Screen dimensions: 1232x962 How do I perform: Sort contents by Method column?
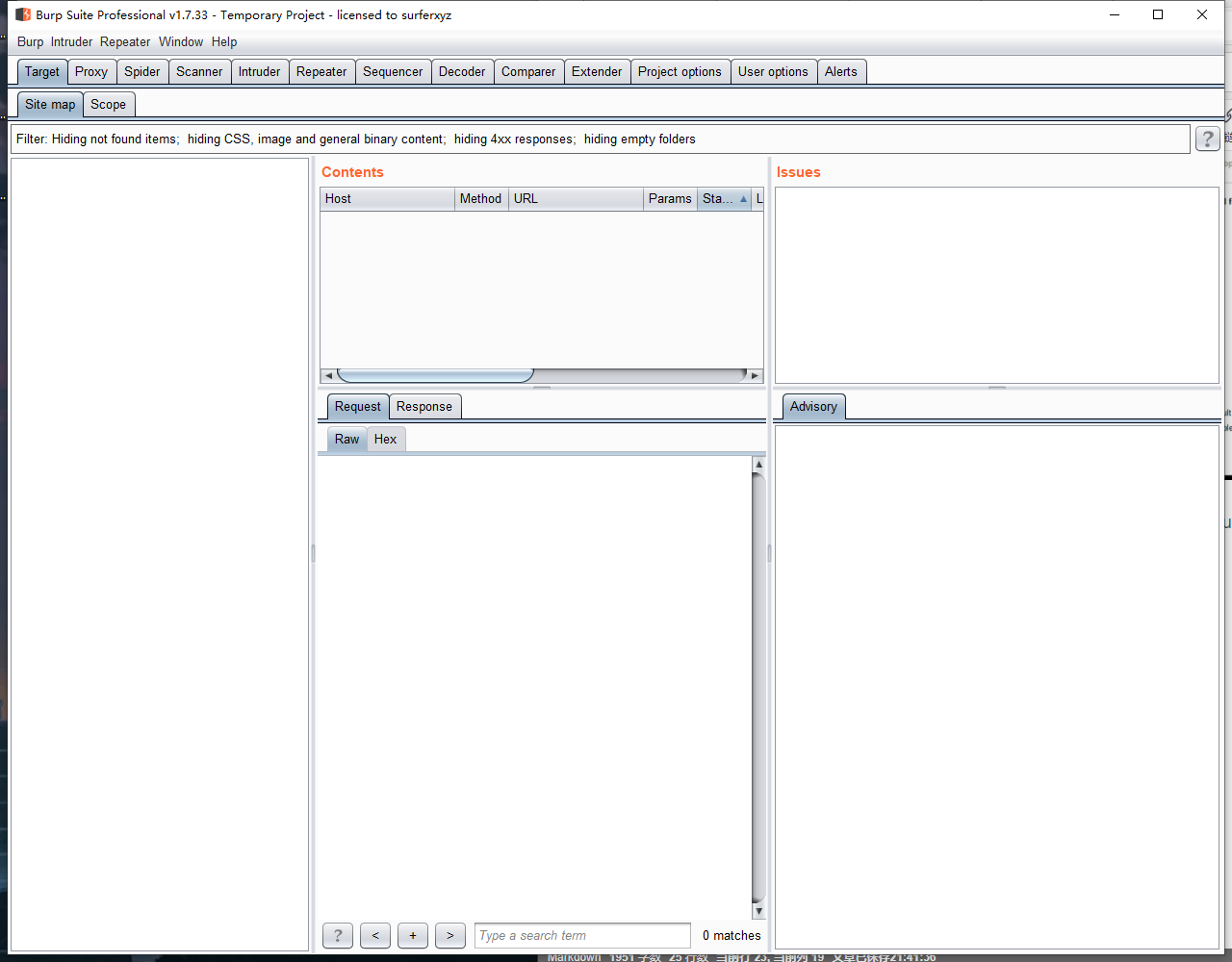[x=481, y=199]
